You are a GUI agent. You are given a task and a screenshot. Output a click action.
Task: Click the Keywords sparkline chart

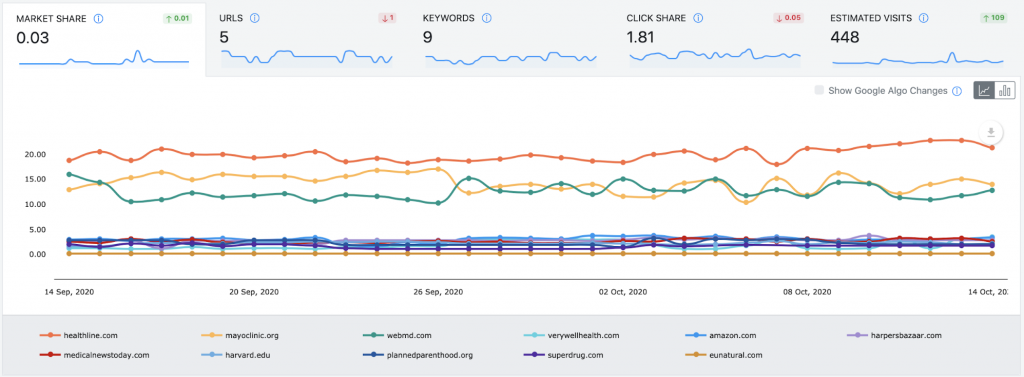pyautogui.click(x=511, y=59)
